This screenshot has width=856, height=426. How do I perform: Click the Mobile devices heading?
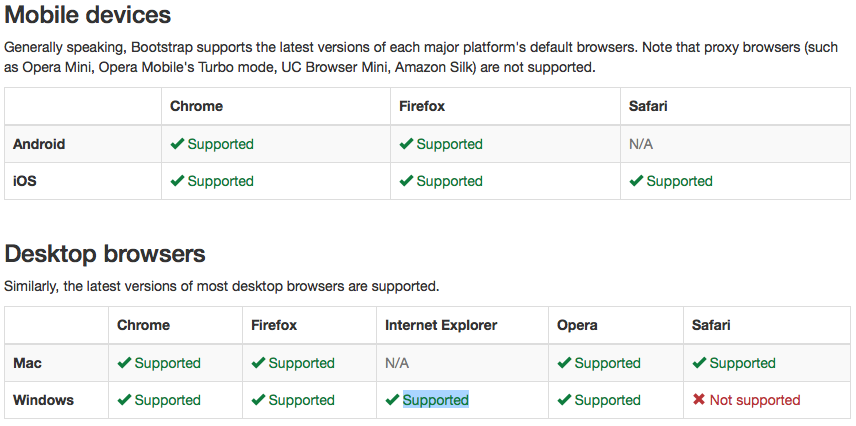[x=88, y=15]
